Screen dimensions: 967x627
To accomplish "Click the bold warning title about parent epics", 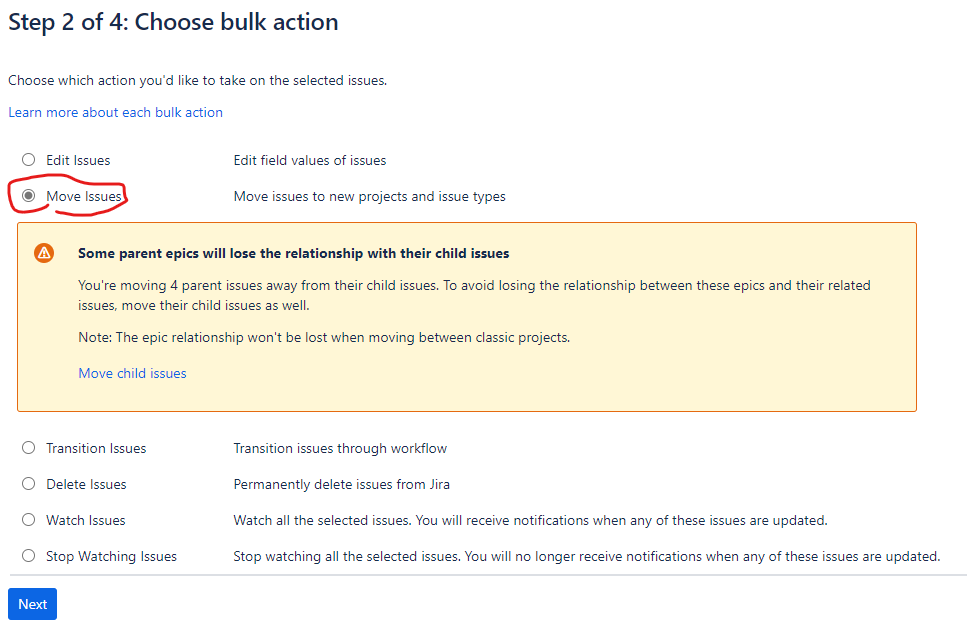I will [x=293, y=253].
